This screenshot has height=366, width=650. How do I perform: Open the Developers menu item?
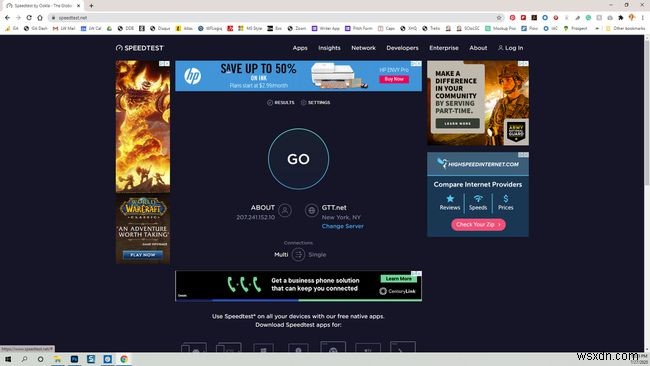coord(402,48)
